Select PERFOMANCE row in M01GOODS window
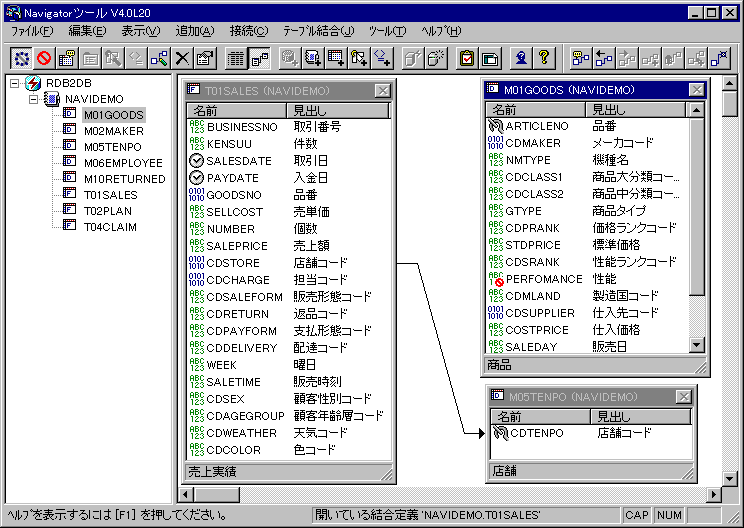The height and width of the screenshot is (528, 744). pyautogui.click(x=587, y=279)
